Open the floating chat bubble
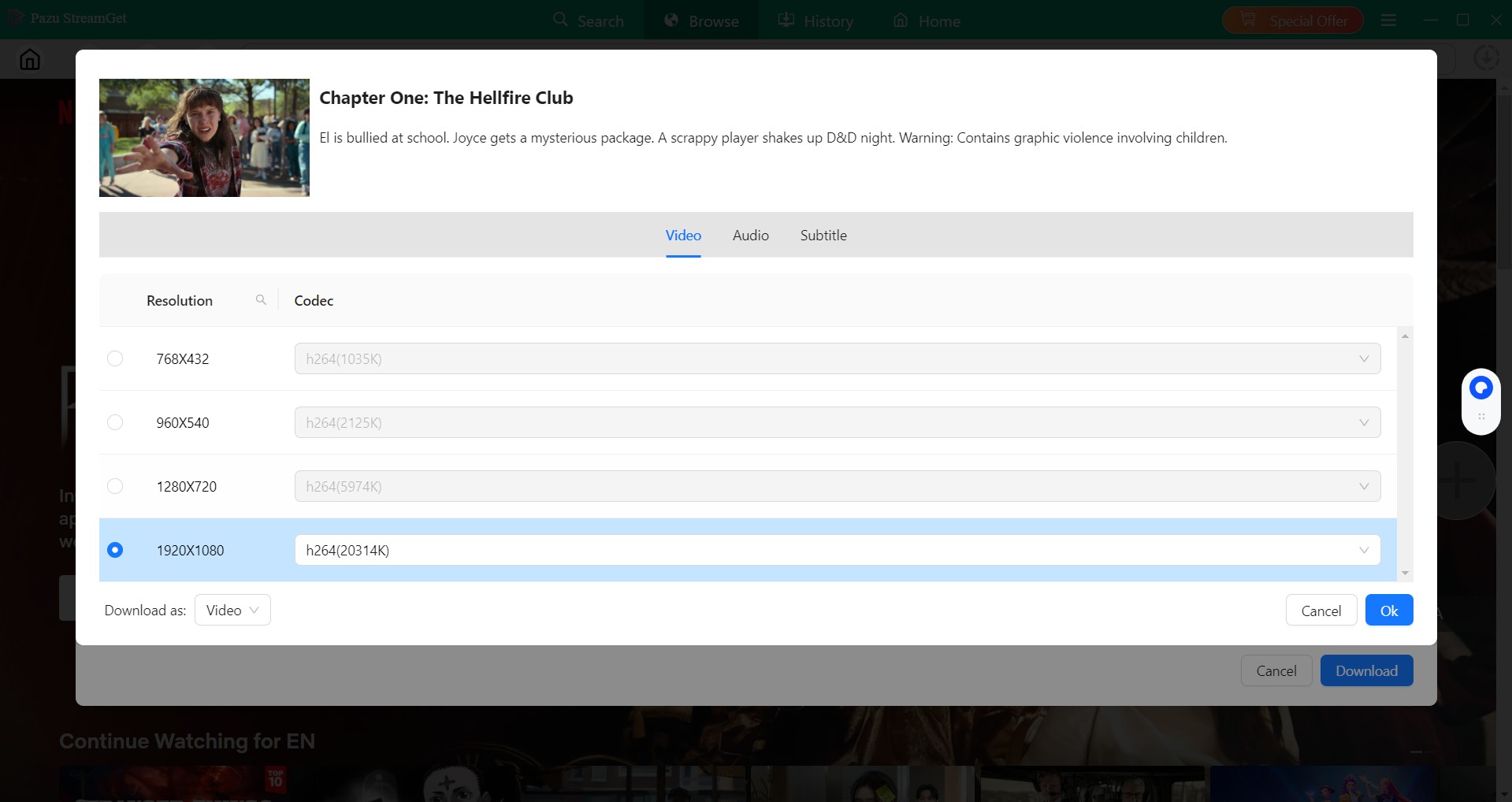 [x=1480, y=387]
